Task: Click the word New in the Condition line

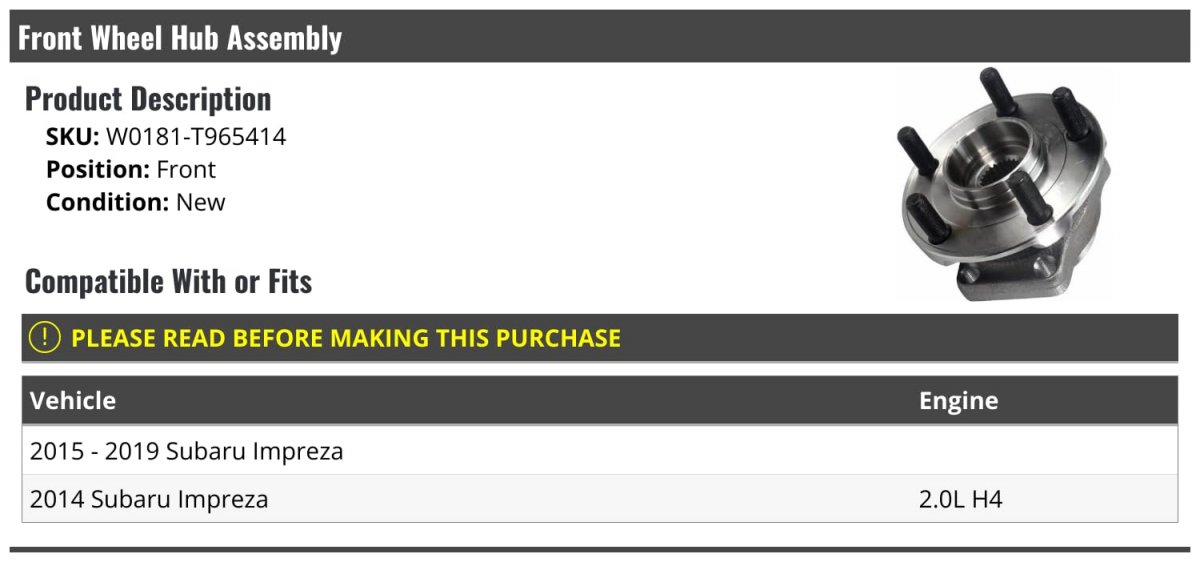Action: click(201, 203)
